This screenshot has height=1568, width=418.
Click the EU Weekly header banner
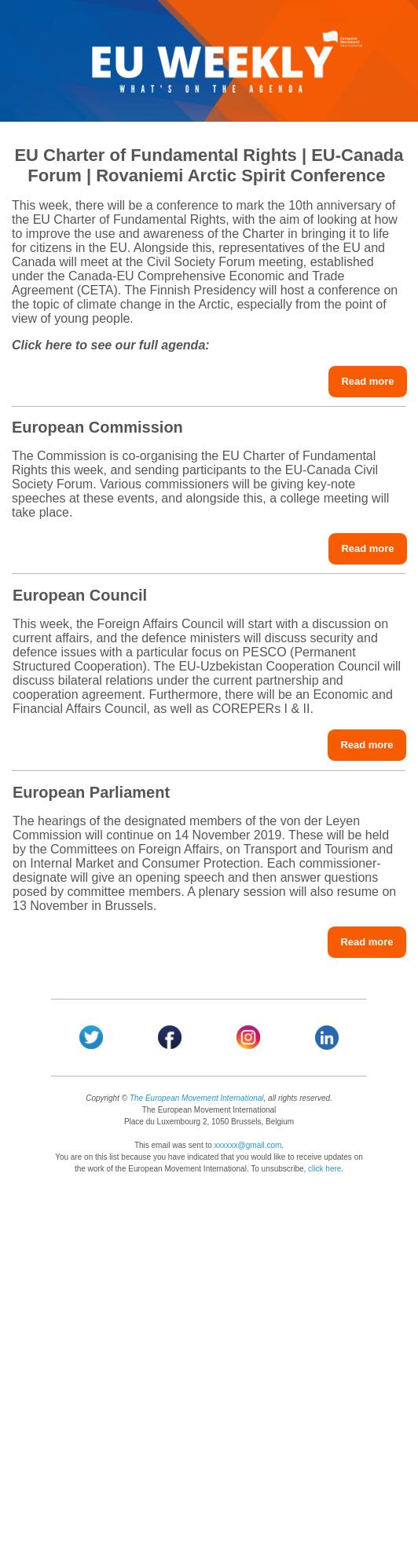[209, 60]
